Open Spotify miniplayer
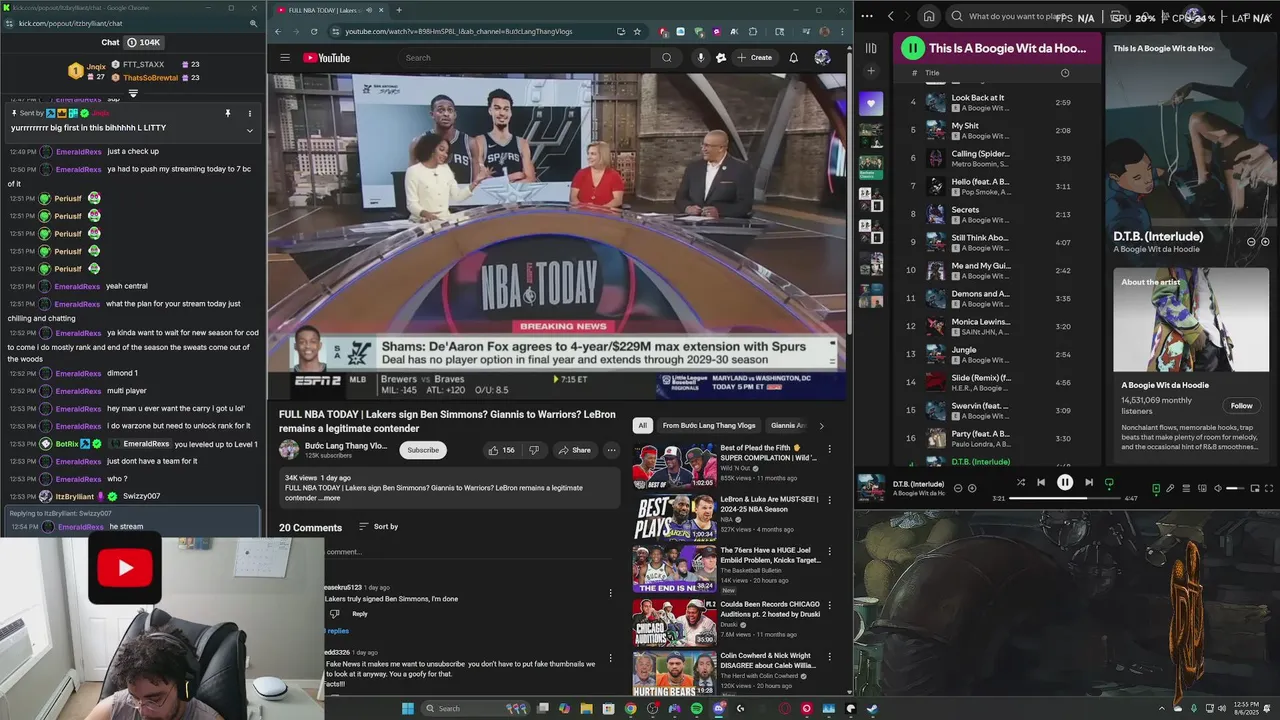Viewport: 1280px width, 720px height. click(1256, 489)
